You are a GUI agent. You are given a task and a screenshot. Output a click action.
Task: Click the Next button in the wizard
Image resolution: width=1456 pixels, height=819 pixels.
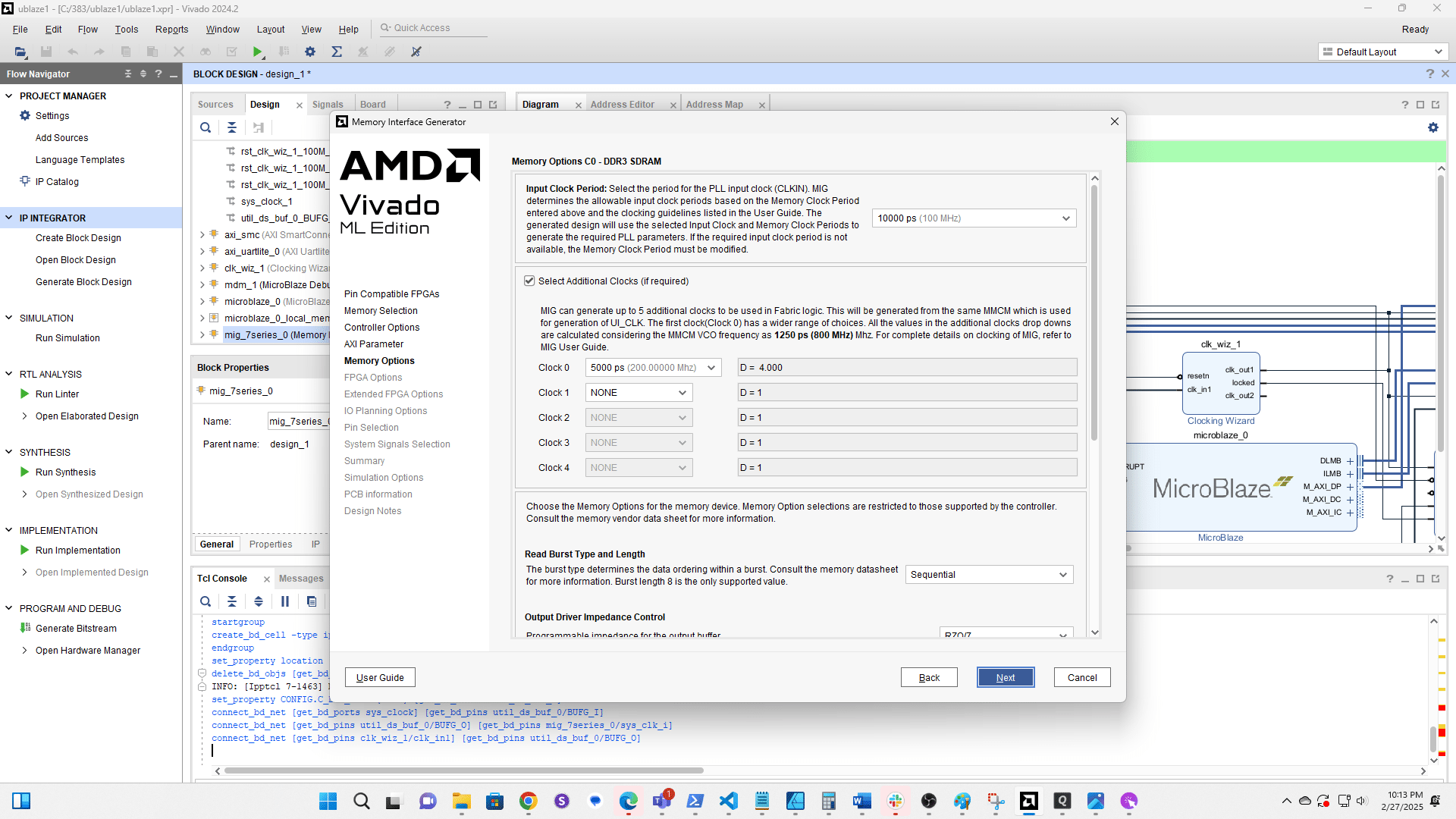coord(1005,677)
